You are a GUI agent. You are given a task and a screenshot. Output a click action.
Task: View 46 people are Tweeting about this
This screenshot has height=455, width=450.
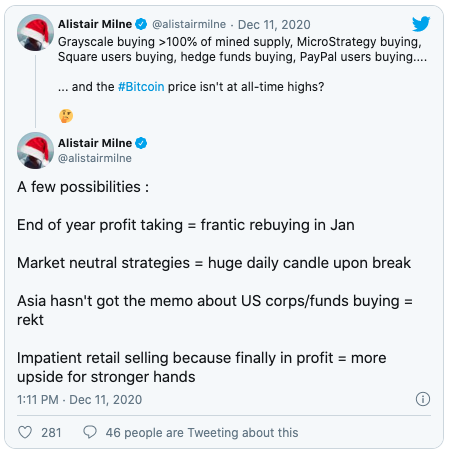coord(202,432)
